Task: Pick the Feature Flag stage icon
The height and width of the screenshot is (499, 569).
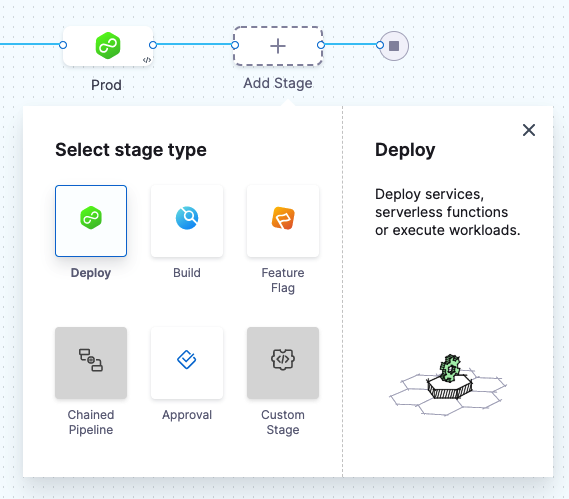Action: tap(283, 218)
